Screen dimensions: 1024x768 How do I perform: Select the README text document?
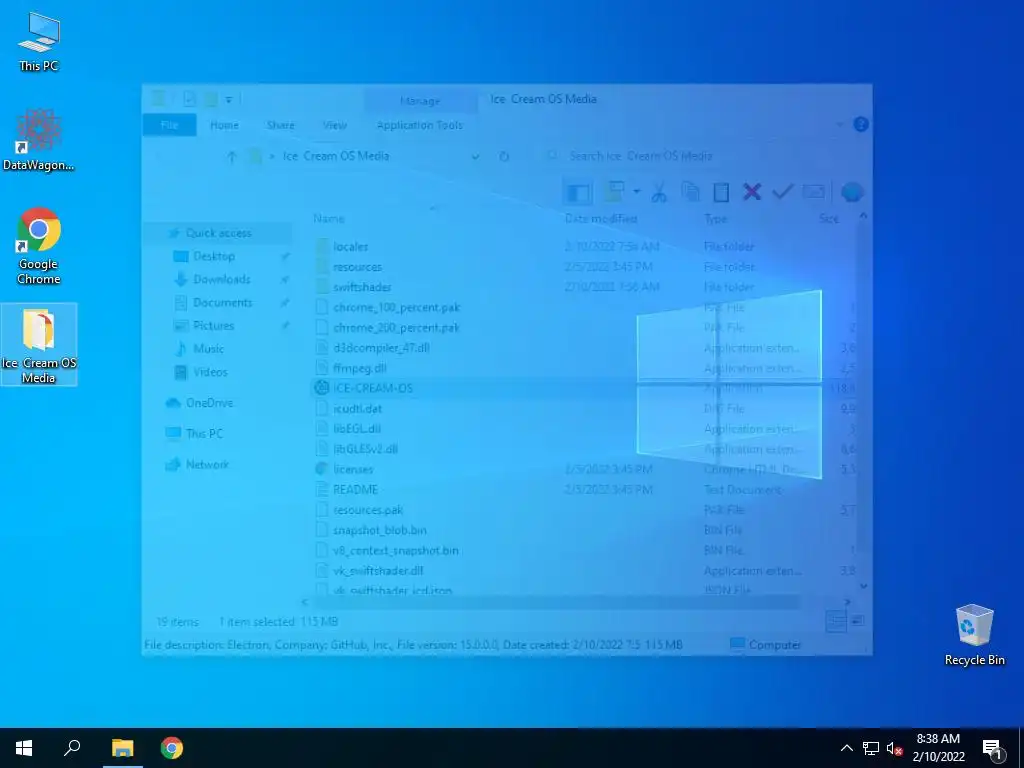583,490
